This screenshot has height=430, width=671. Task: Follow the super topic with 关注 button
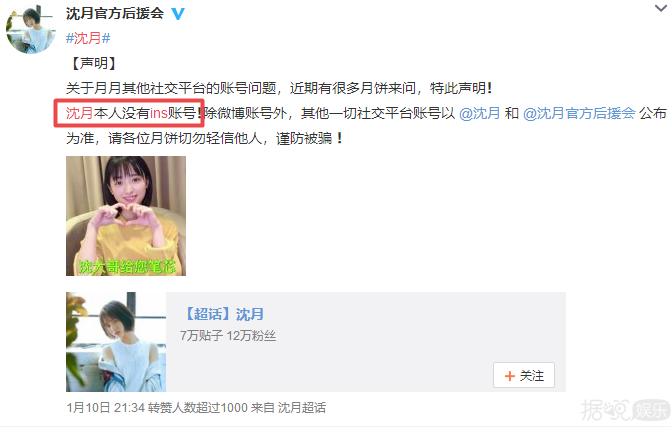click(524, 375)
